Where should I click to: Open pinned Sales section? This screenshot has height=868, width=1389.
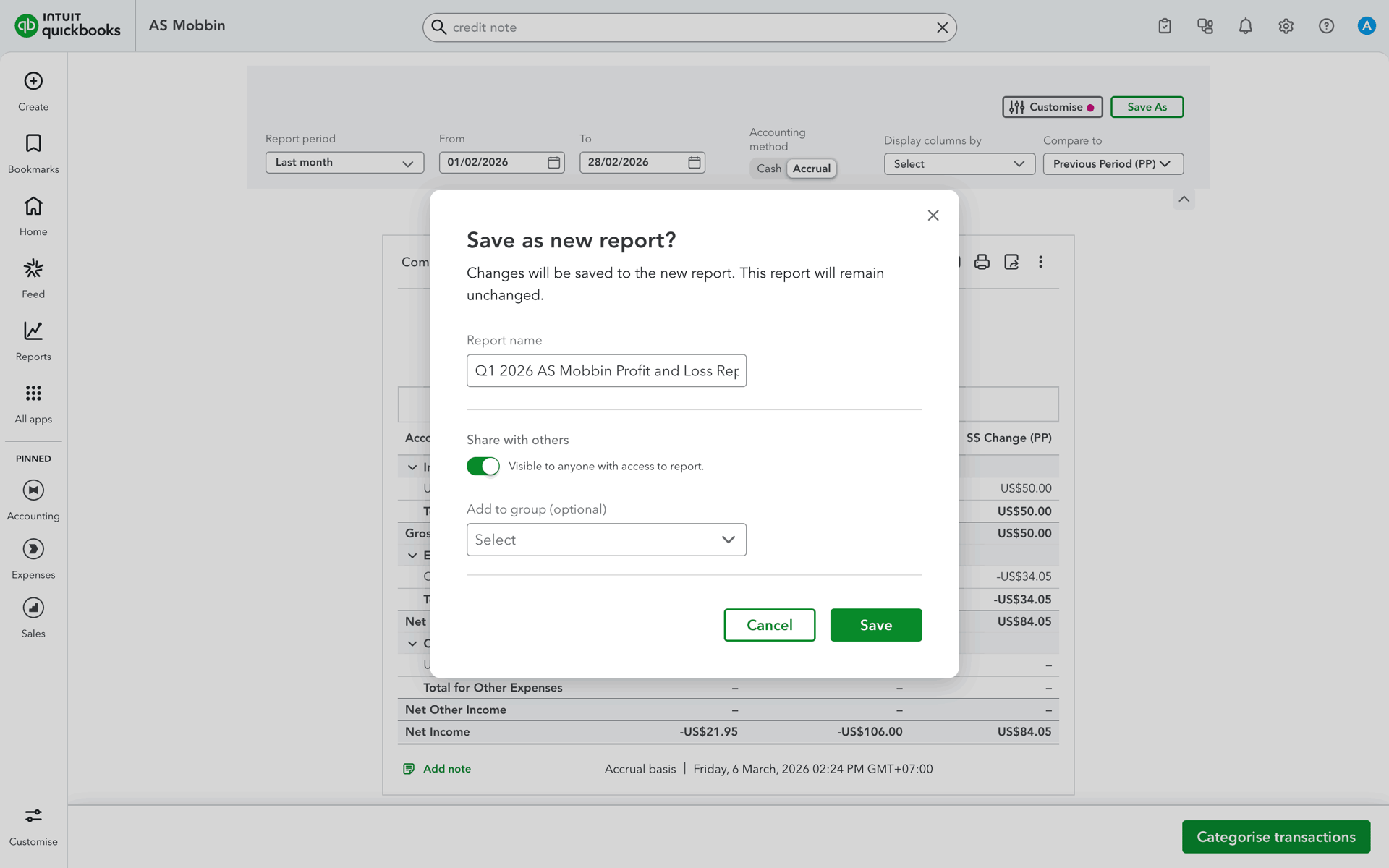(33, 618)
